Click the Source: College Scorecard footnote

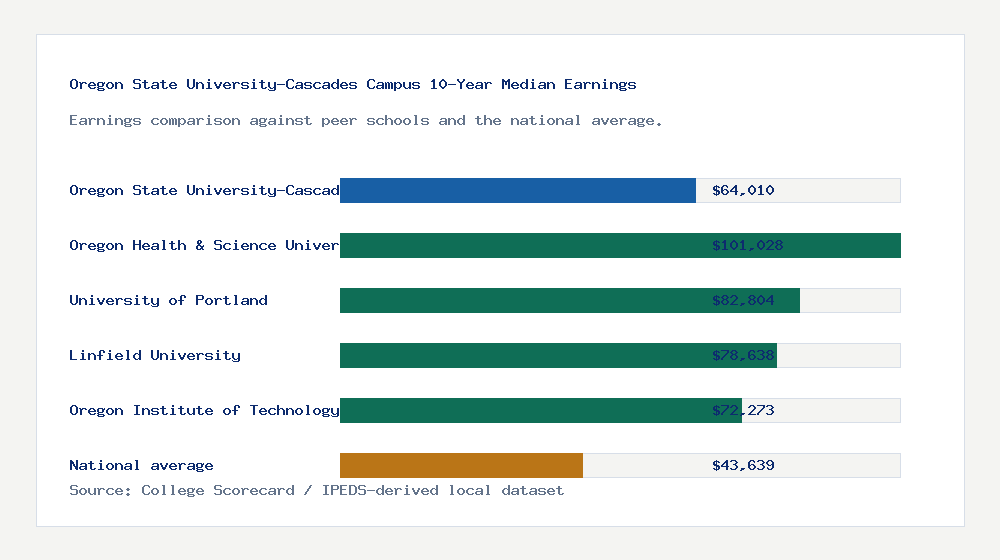(x=316, y=490)
